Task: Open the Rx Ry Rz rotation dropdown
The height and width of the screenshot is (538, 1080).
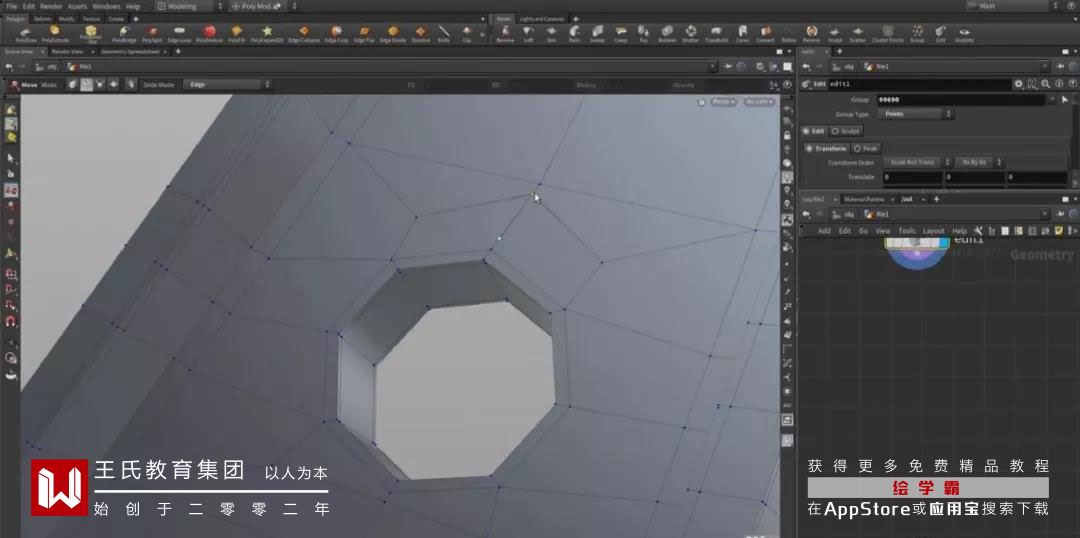Action: [x=979, y=163]
